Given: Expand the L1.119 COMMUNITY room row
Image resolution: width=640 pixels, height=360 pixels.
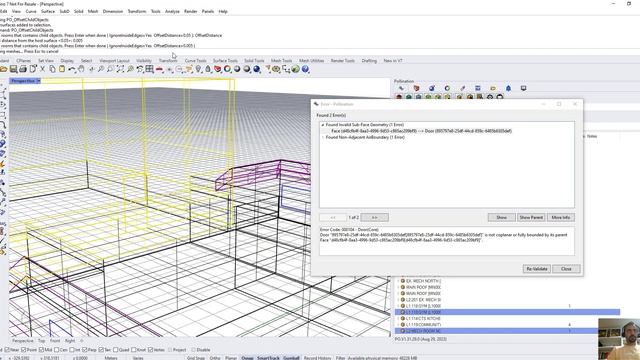Looking at the screenshot, I should pos(398,324).
